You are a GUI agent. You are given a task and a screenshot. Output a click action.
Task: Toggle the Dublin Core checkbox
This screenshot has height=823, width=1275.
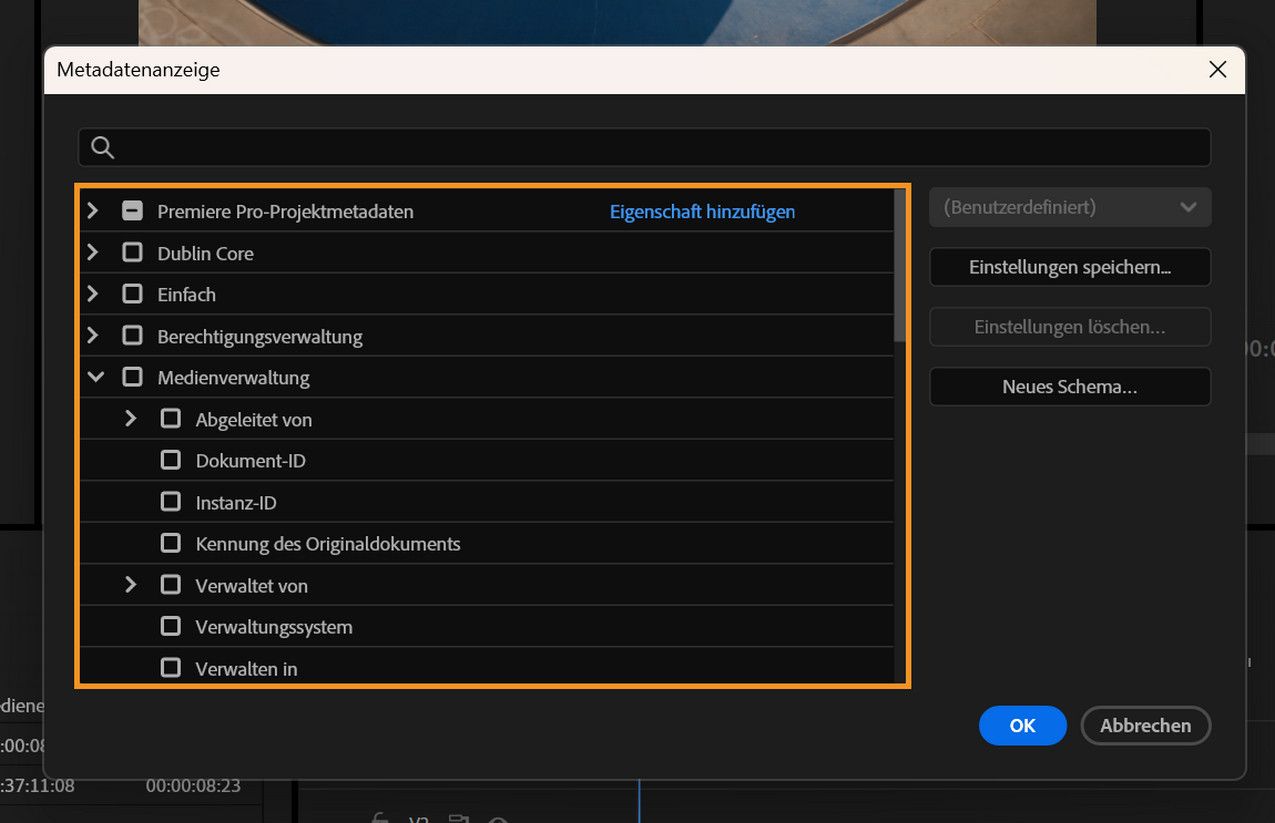click(x=132, y=252)
